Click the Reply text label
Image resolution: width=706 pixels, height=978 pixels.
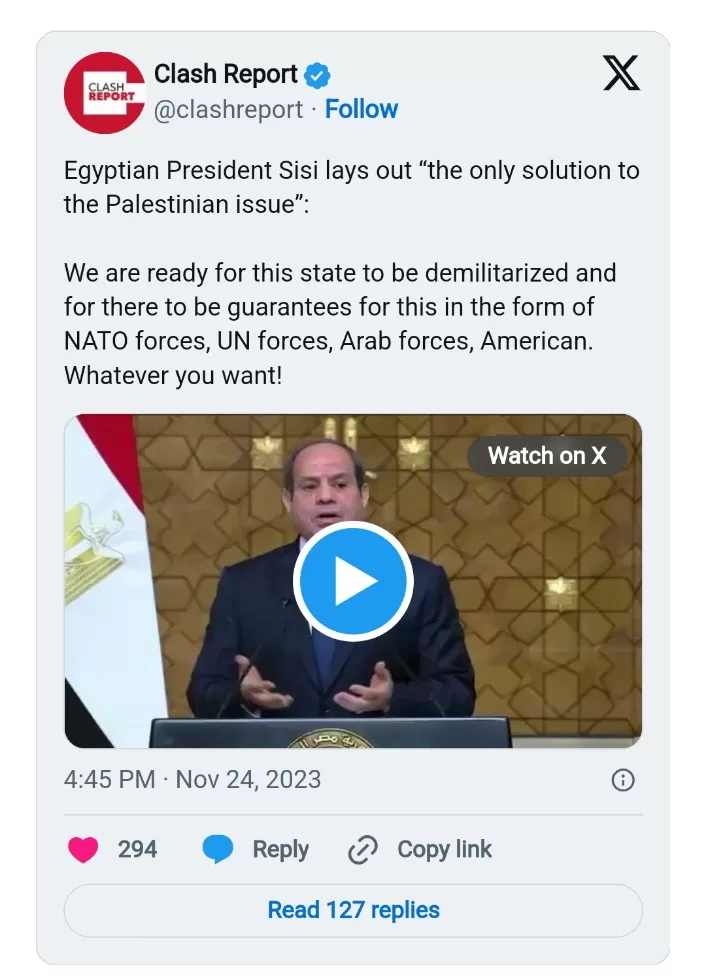(280, 850)
